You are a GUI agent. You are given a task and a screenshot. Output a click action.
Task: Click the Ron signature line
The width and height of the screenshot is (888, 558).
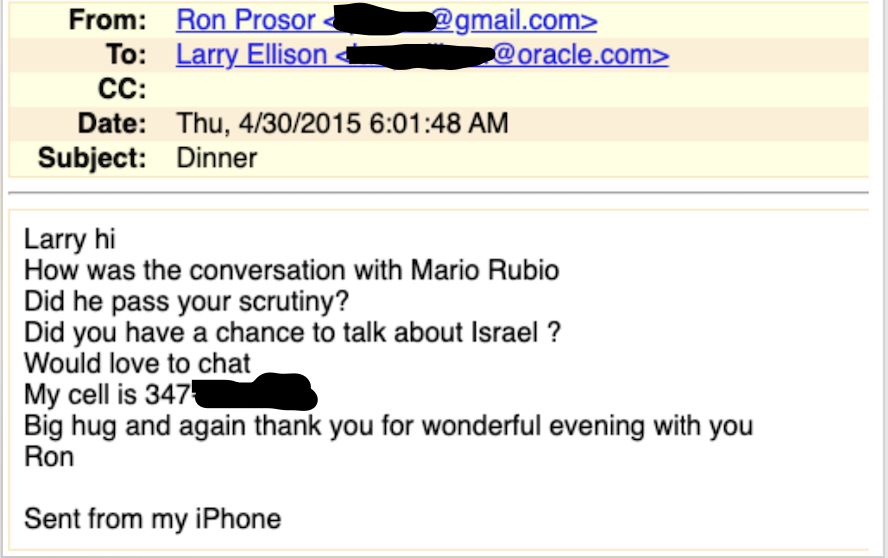(x=49, y=456)
